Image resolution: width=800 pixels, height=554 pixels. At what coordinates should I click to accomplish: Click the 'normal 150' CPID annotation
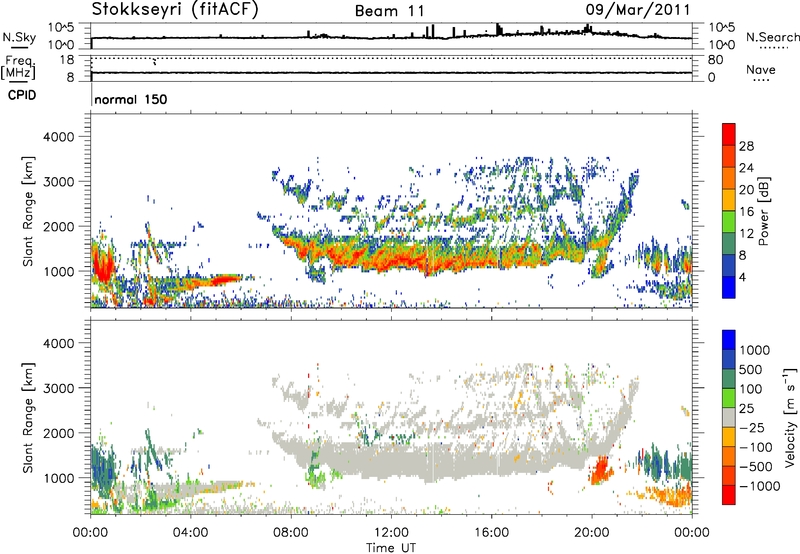pos(131,99)
